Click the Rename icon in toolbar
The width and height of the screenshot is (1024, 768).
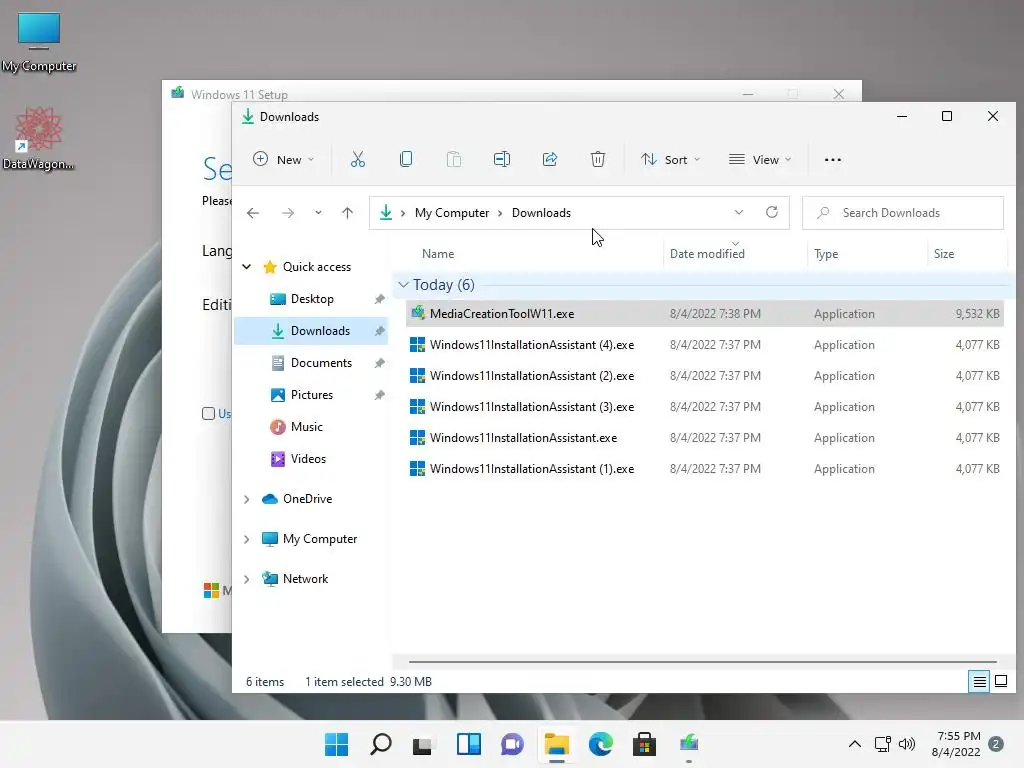click(x=502, y=159)
